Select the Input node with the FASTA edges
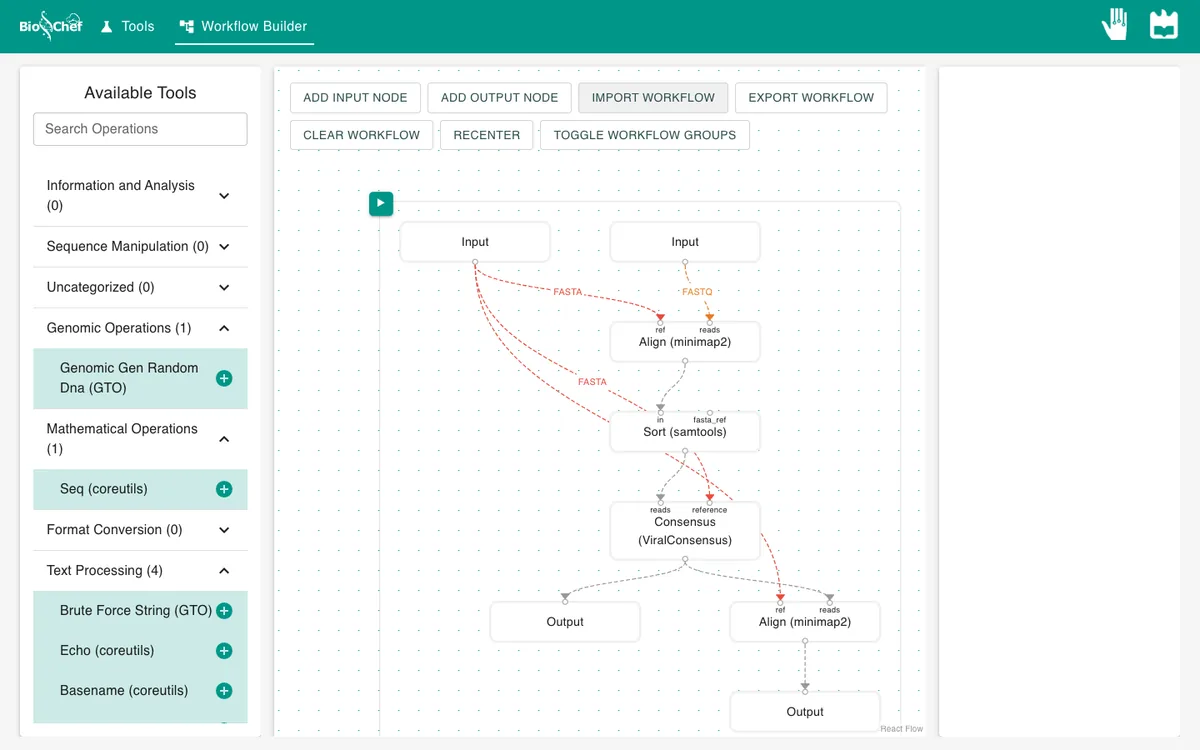 475,242
